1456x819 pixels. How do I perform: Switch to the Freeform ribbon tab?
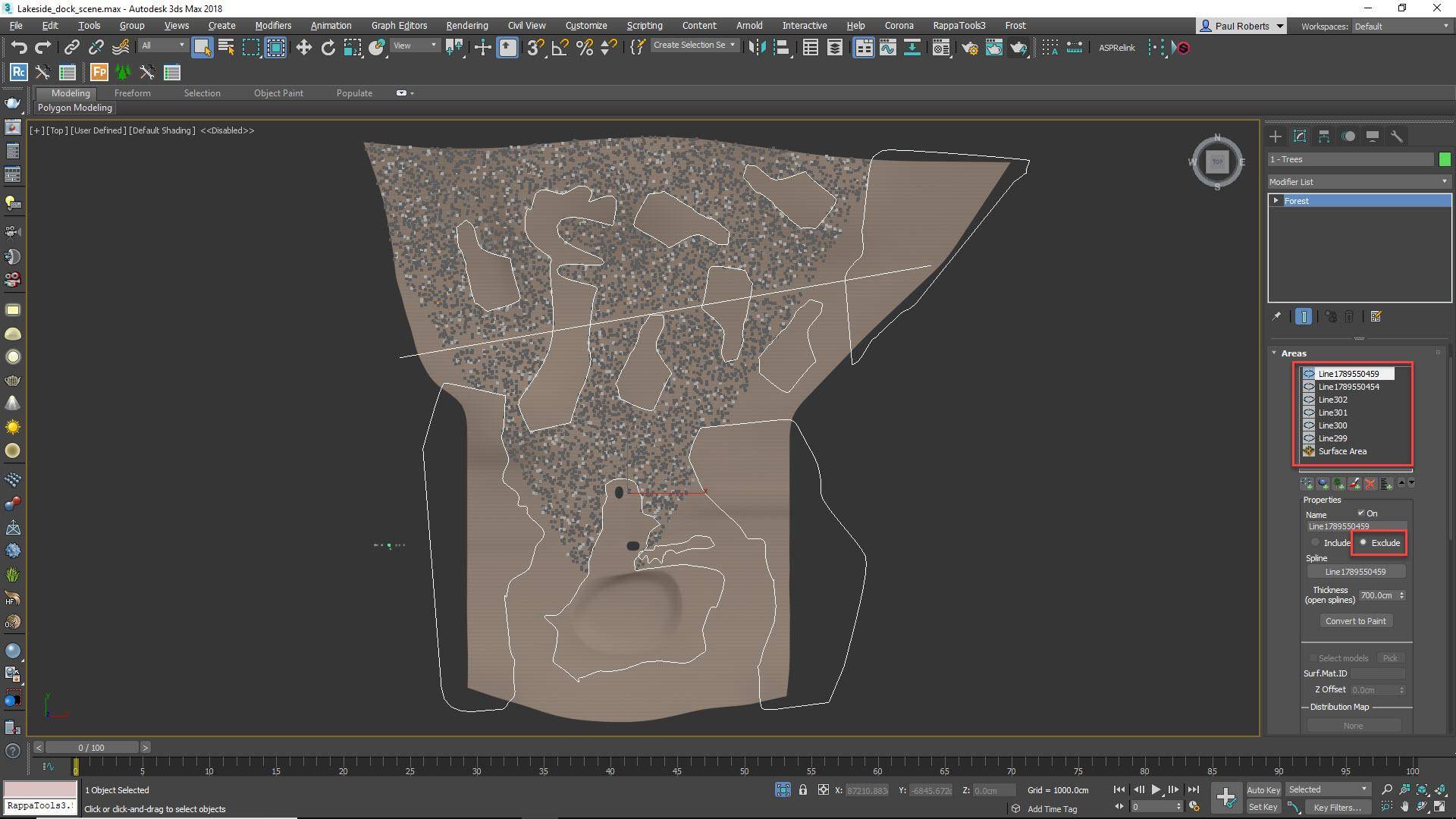pos(133,93)
